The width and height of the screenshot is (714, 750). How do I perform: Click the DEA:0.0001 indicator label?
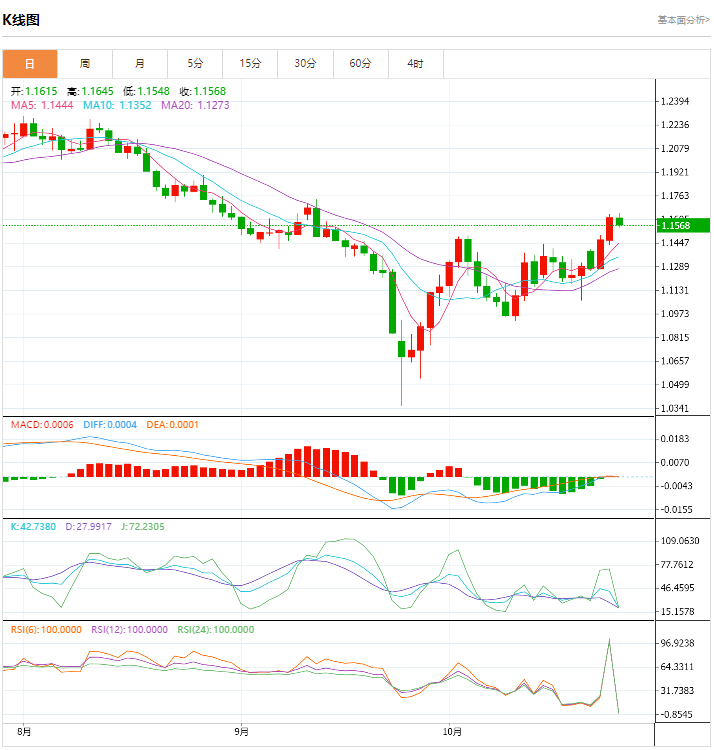point(173,425)
